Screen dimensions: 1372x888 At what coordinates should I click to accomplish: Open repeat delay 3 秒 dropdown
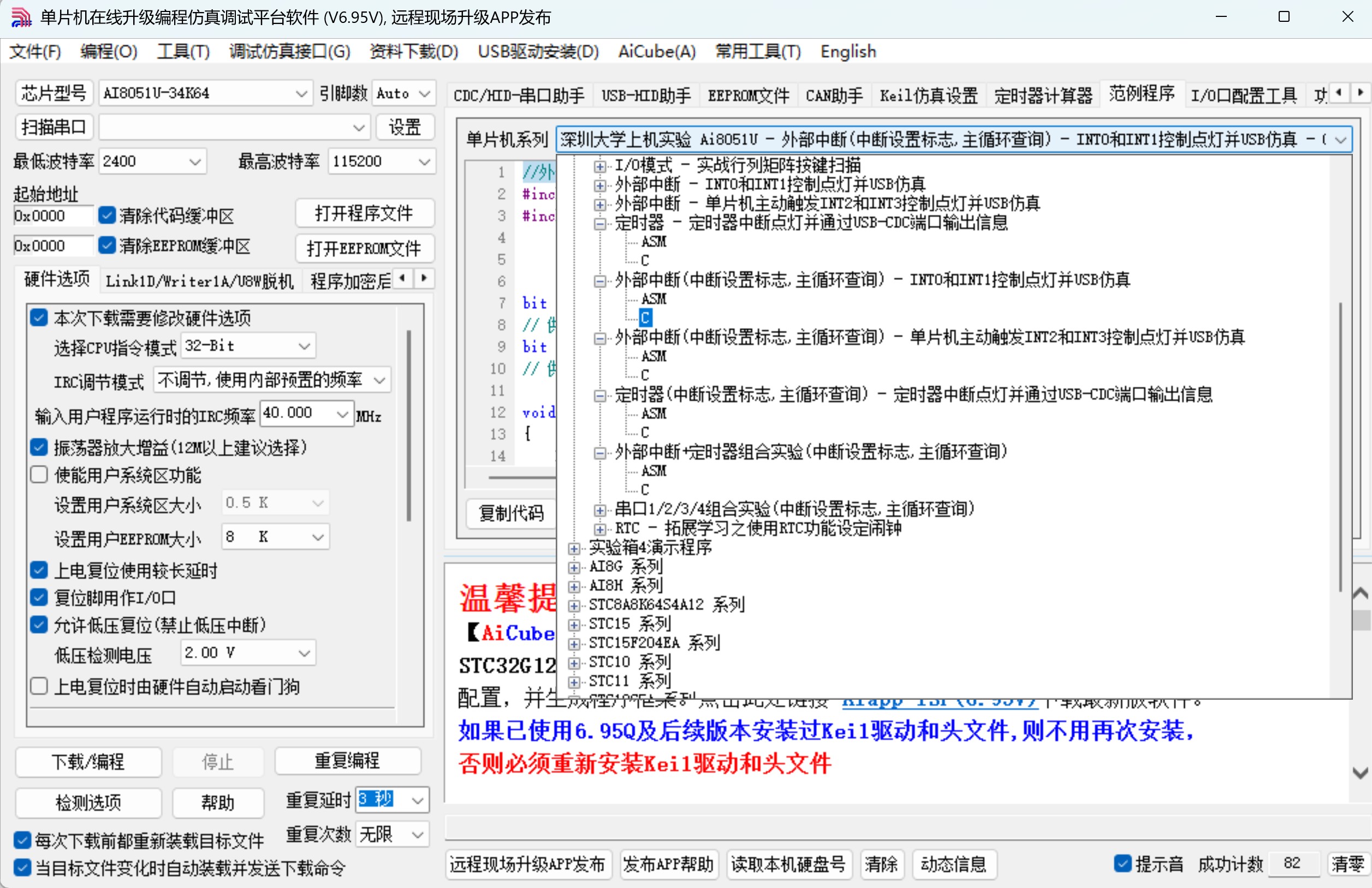(x=393, y=800)
